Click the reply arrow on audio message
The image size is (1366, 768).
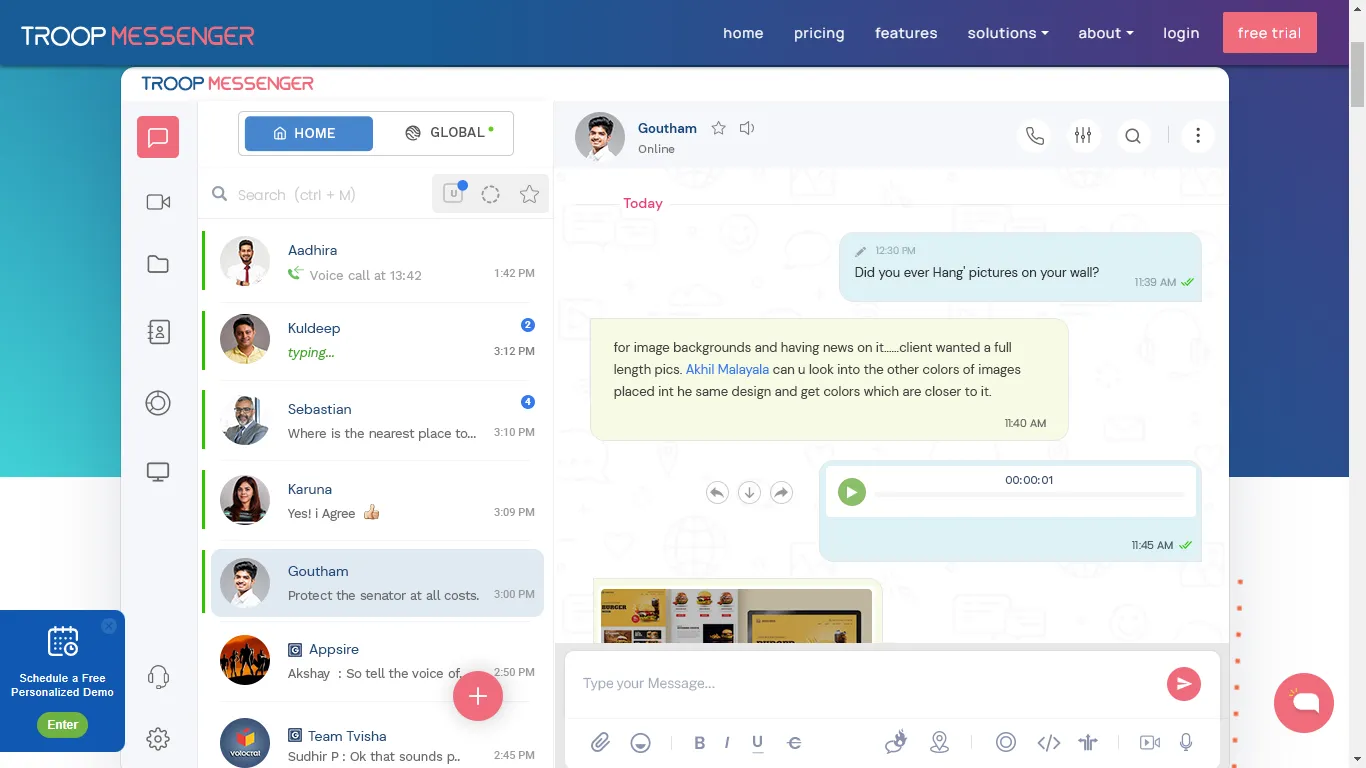(717, 492)
